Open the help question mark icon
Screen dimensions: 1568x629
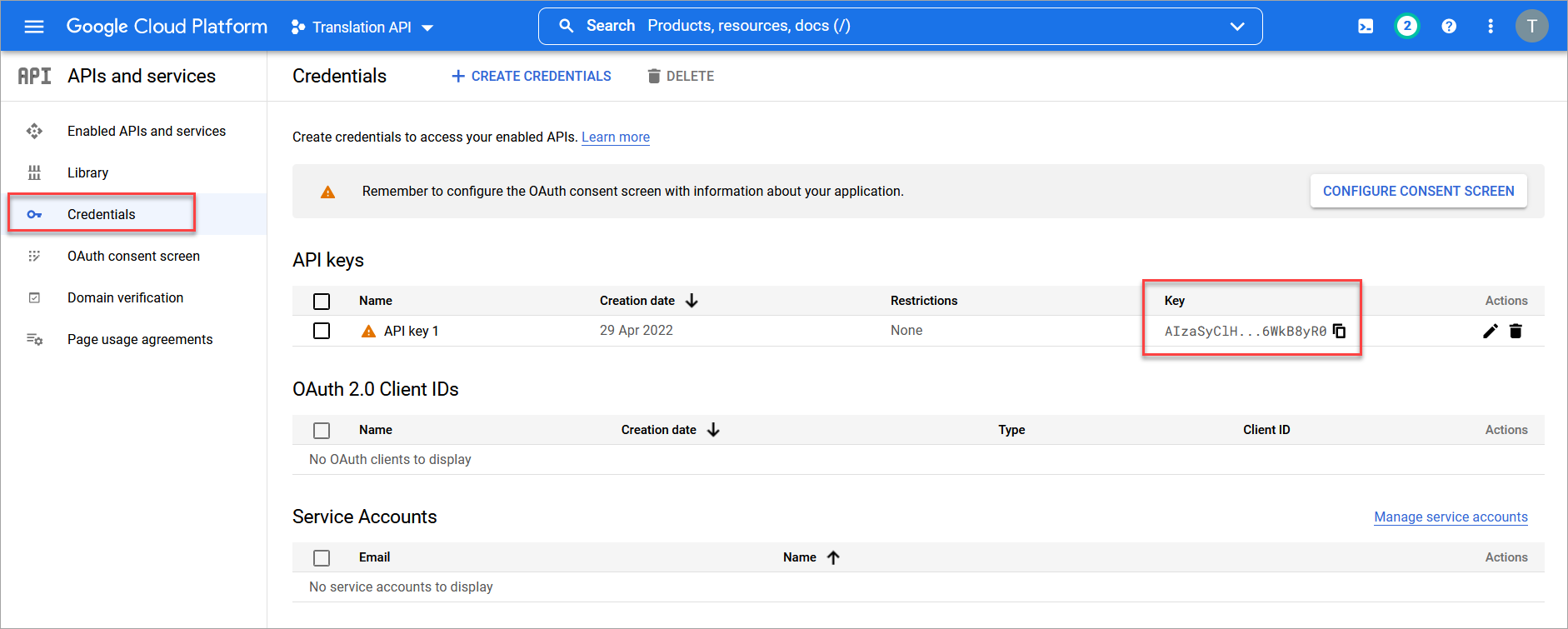(1449, 27)
